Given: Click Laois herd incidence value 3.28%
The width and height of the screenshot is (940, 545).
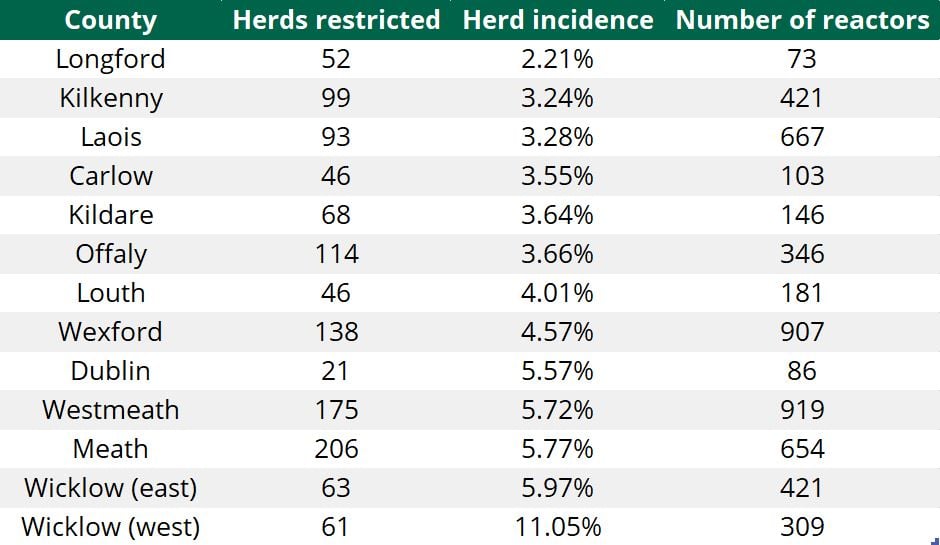Looking at the screenshot, I should pyautogui.click(x=558, y=137).
